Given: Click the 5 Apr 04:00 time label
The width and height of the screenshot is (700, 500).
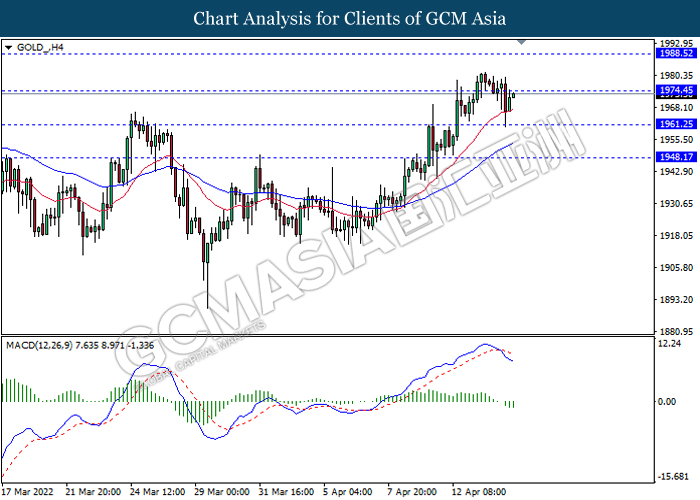Looking at the screenshot, I should (x=348, y=492).
